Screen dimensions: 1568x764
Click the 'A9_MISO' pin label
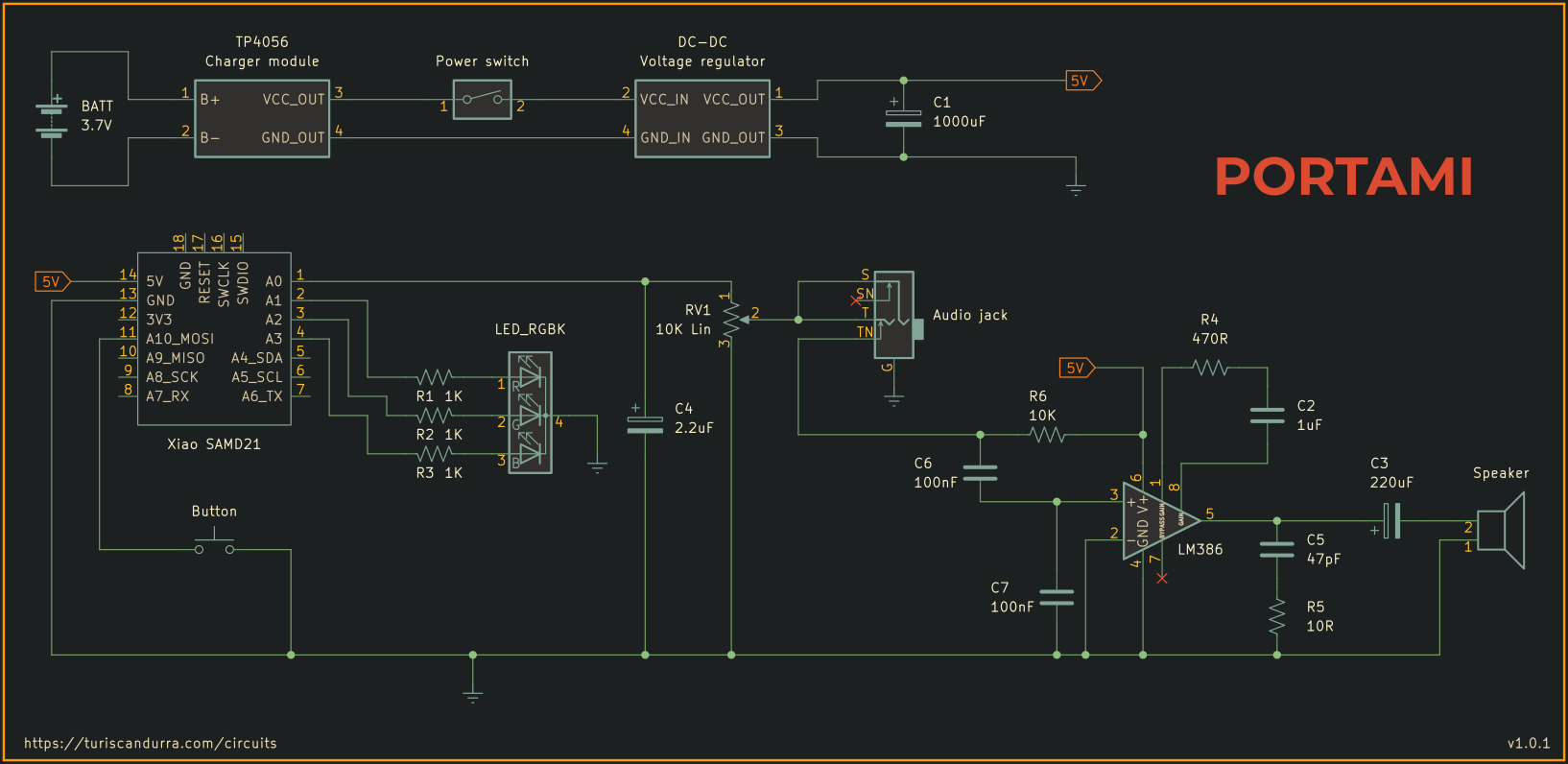pyautogui.click(x=176, y=358)
